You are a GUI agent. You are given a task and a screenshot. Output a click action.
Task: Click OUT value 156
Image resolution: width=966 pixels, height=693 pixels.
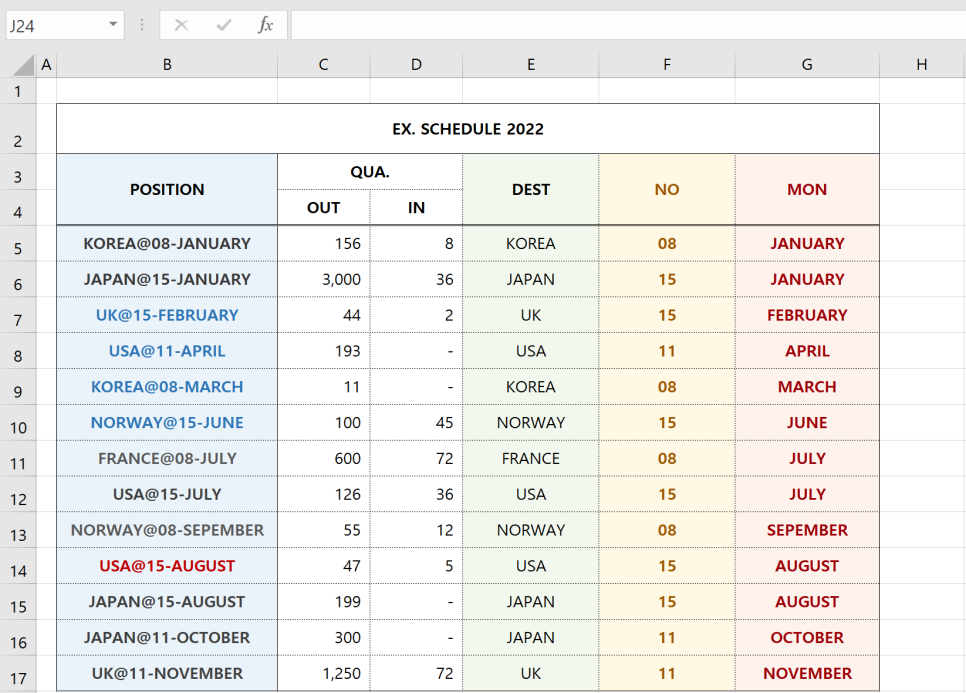tap(323, 243)
